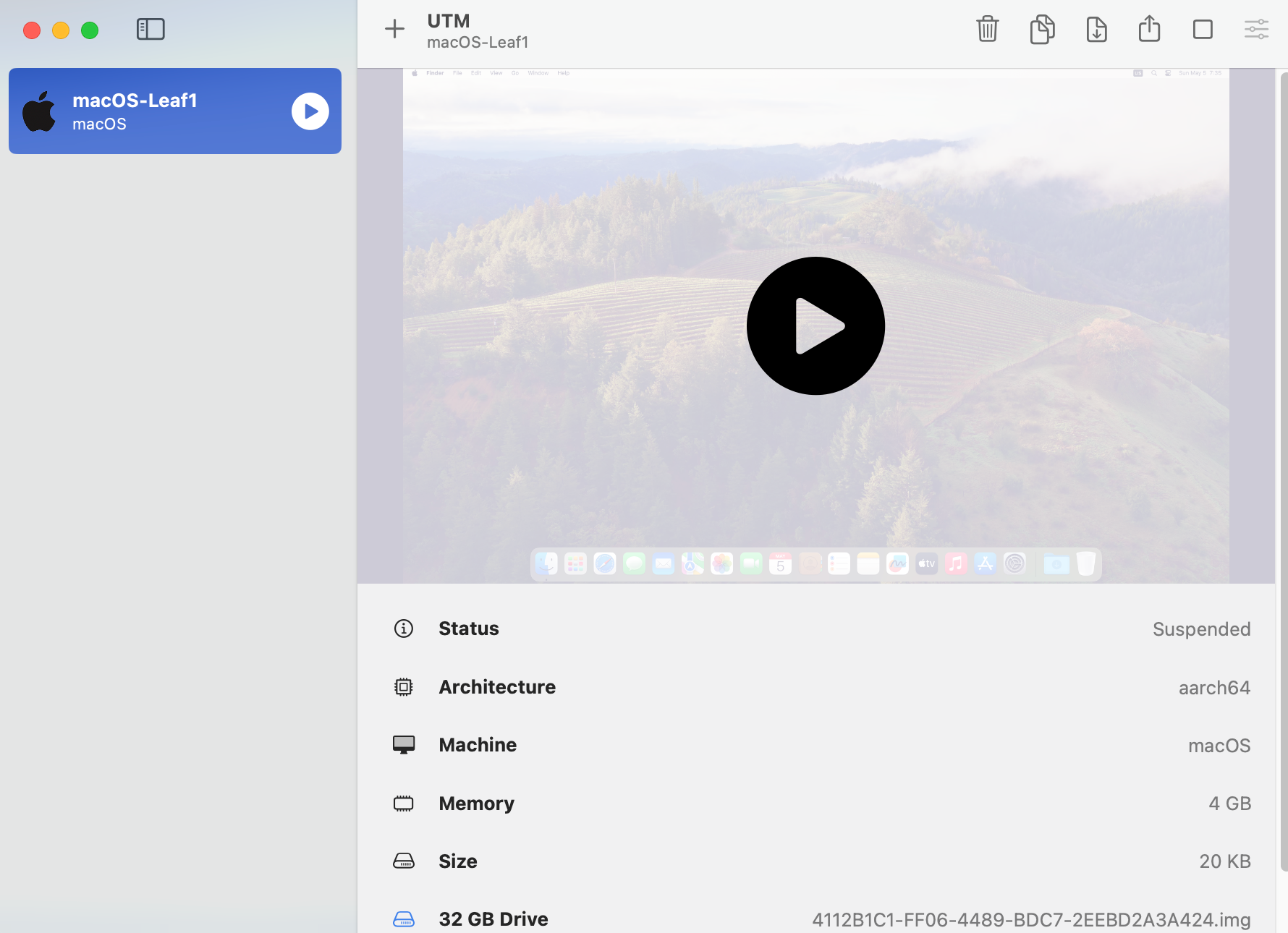Click the drive image filename ending in .img
Screen dimensions: 1288x933
[x=1031, y=920]
